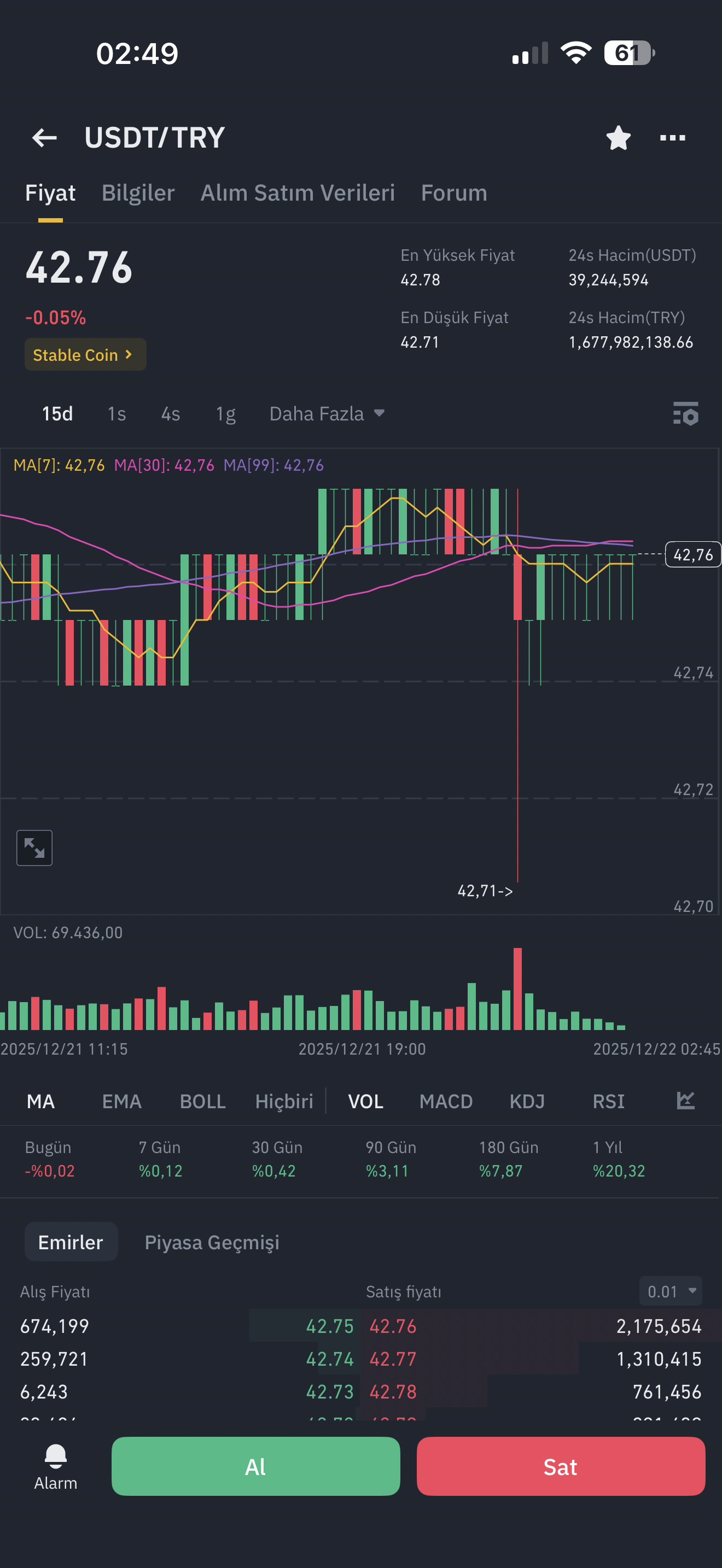Select the tallest red volume bar
Screen dimensions: 722x1568
pyautogui.click(x=517, y=988)
